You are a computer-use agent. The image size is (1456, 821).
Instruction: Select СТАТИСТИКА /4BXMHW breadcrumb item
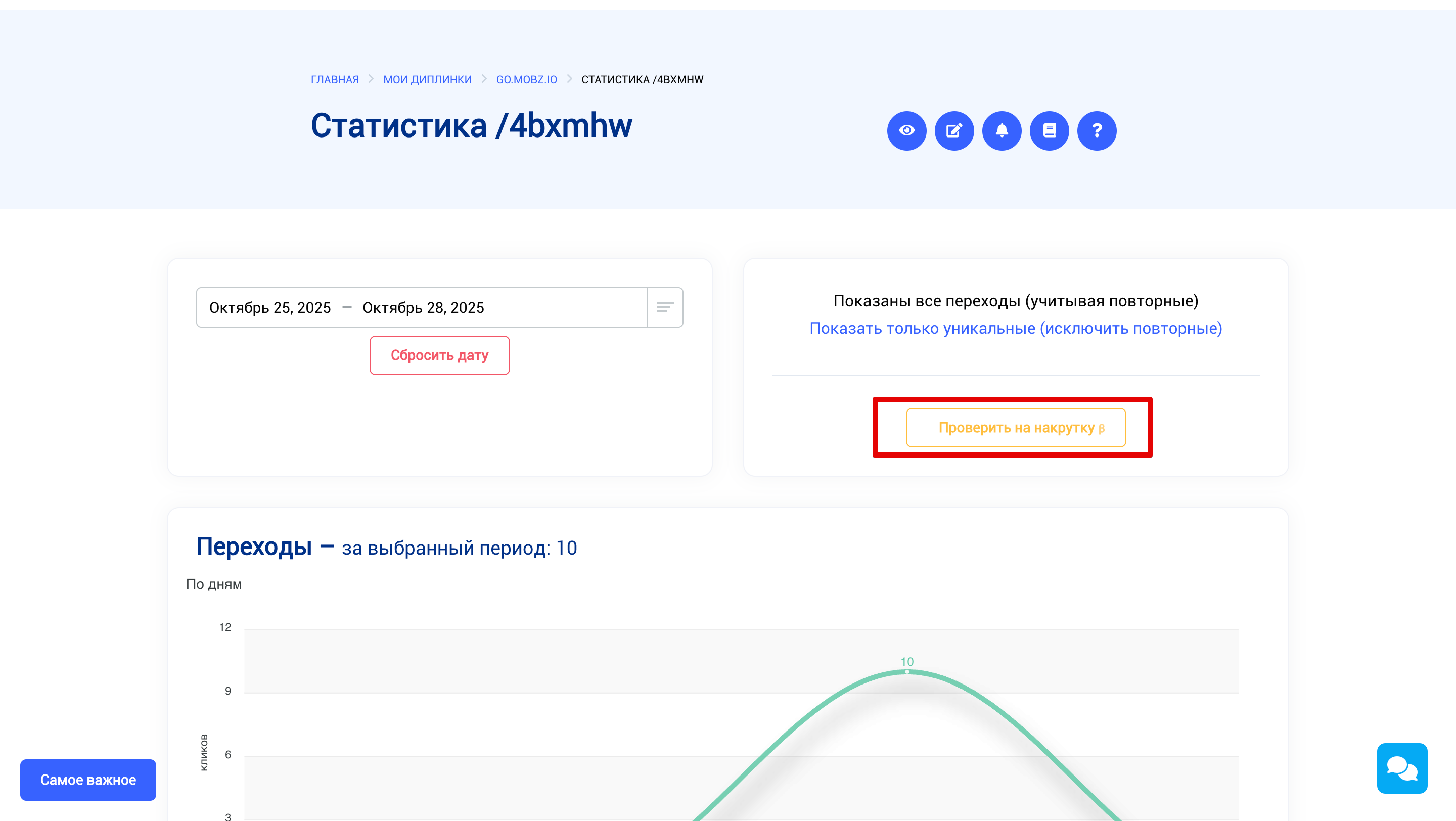point(642,79)
